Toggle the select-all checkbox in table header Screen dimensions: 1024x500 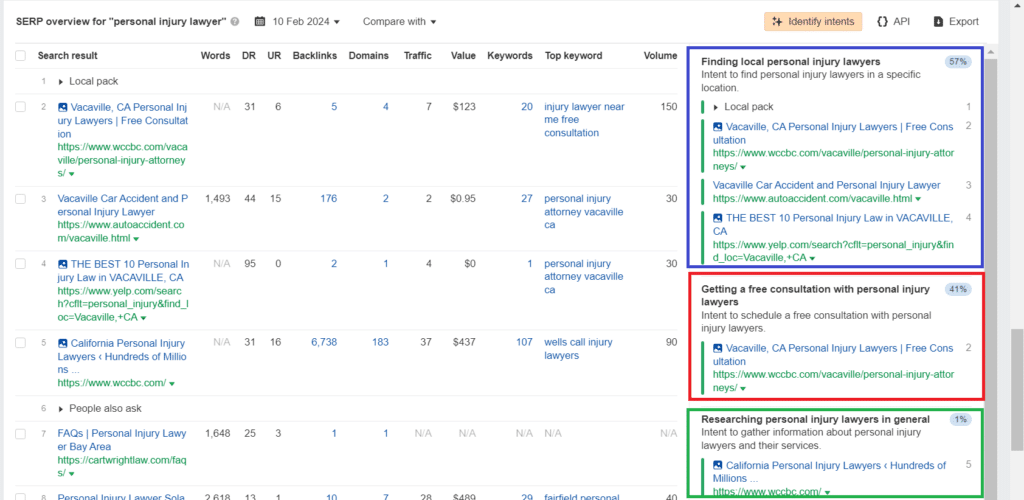(20, 55)
